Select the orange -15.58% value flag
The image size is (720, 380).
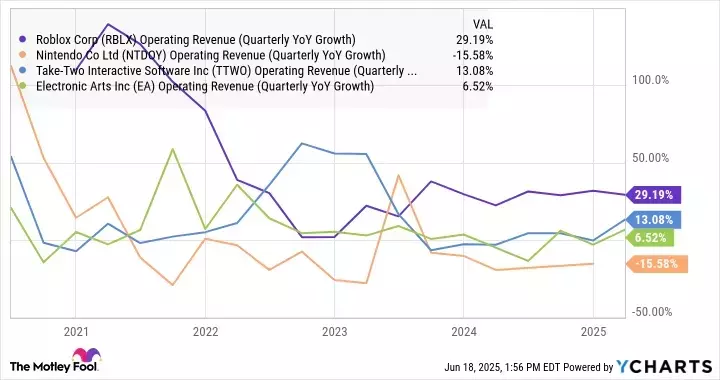[657, 264]
